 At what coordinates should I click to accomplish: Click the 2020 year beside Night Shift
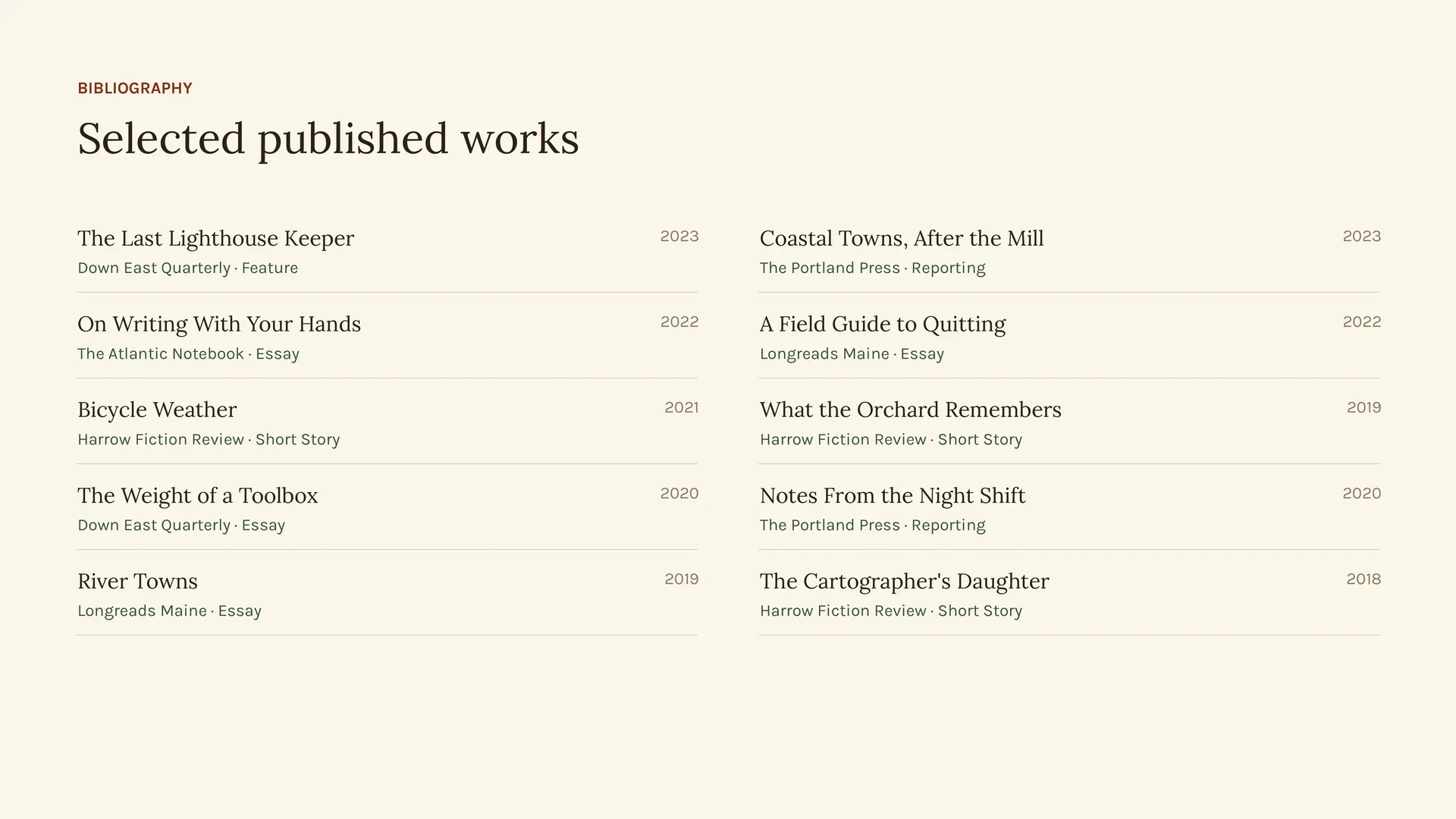click(1361, 493)
